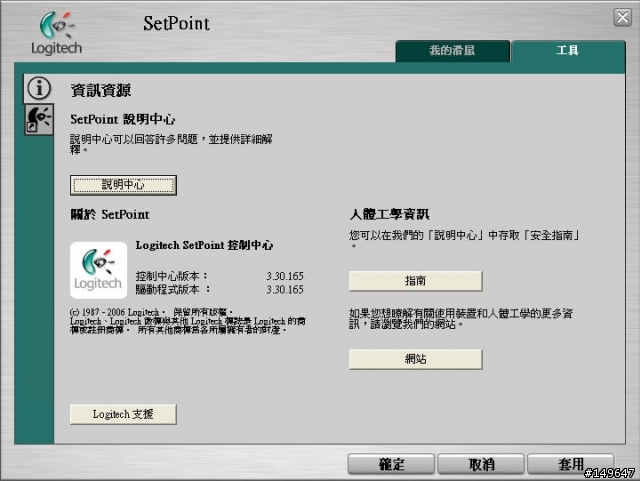Click the 驅動程式版本 version value 3.30.165
The width and height of the screenshot is (640, 481).
(285, 289)
